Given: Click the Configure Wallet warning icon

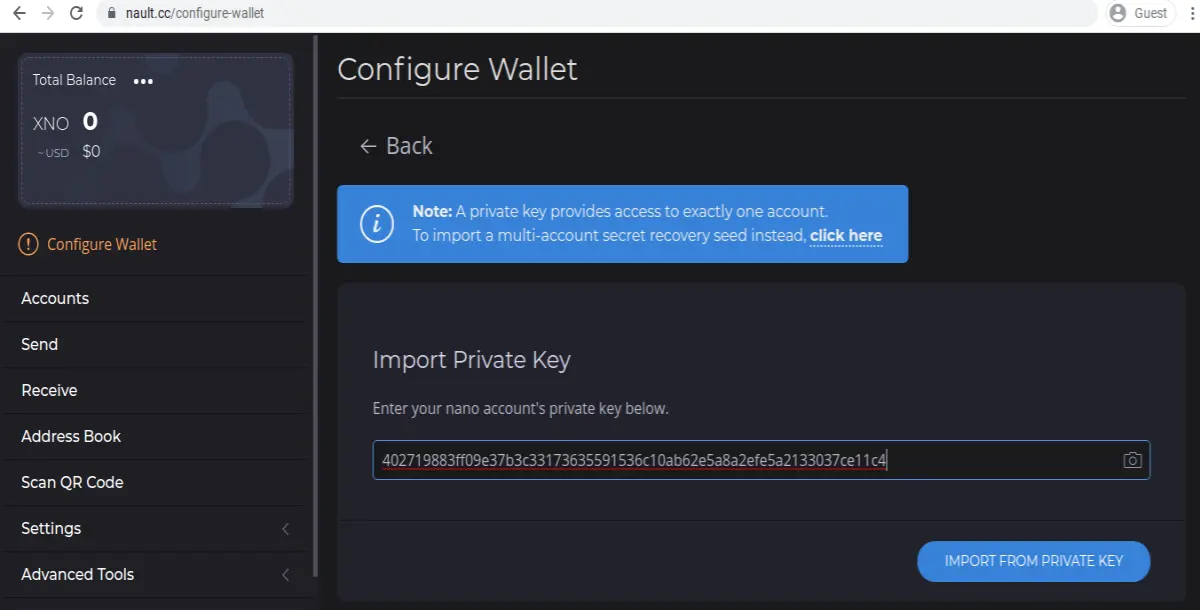Looking at the screenshot, I should click(x=28, y=244).
